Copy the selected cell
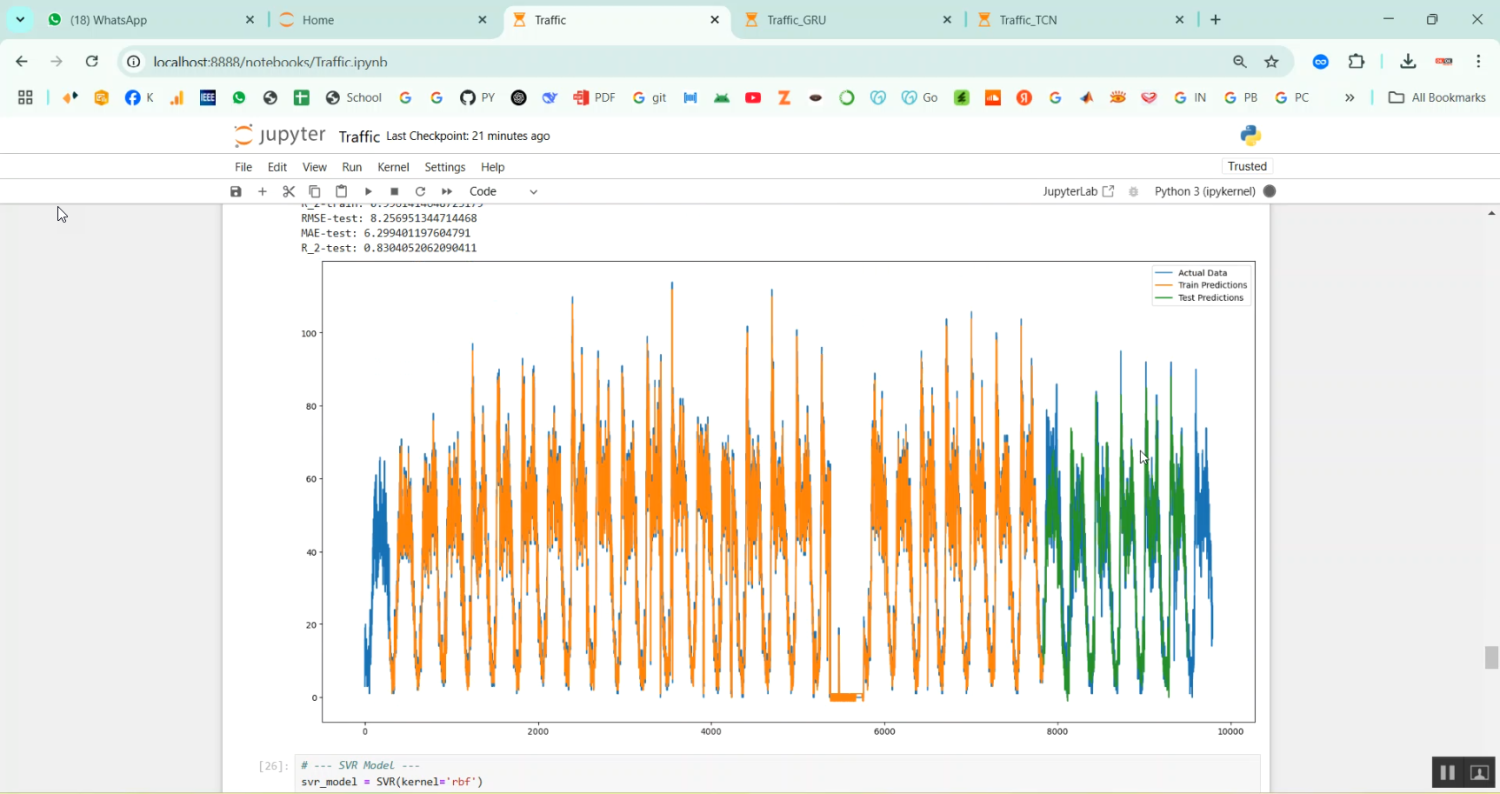The width and height of the screenshot is (1500, 794). (x=314, y=191)
